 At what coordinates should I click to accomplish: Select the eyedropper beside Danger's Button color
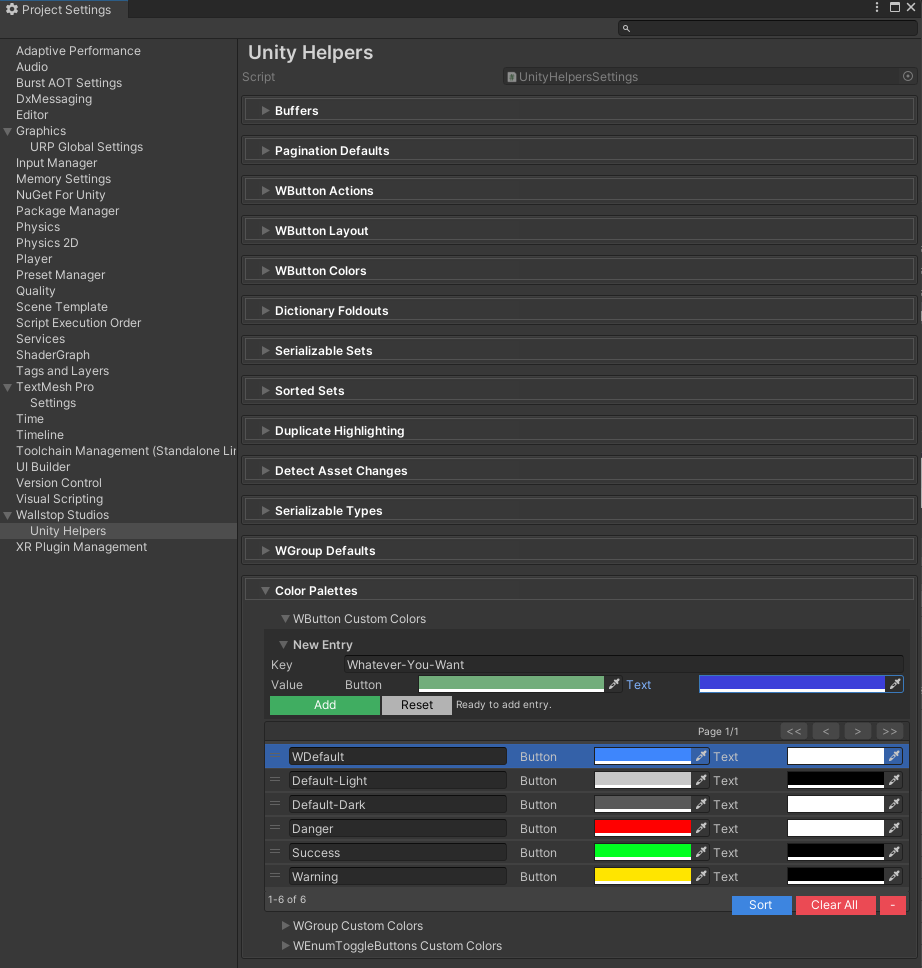pyautogui.click(x=701, y=828)
